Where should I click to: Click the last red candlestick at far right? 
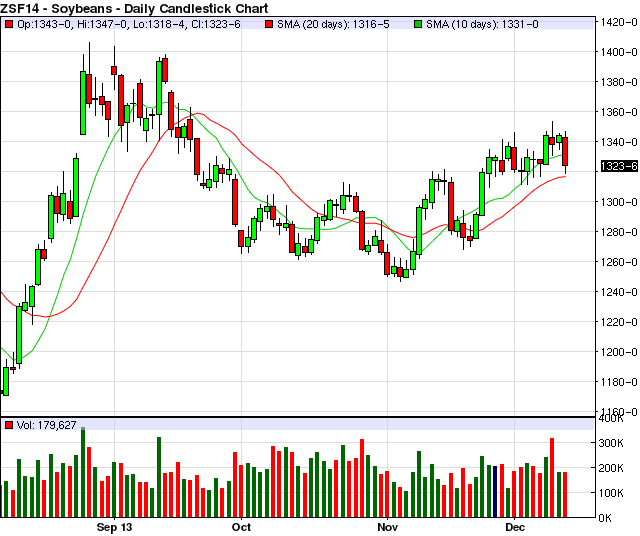tap(565, 151)
